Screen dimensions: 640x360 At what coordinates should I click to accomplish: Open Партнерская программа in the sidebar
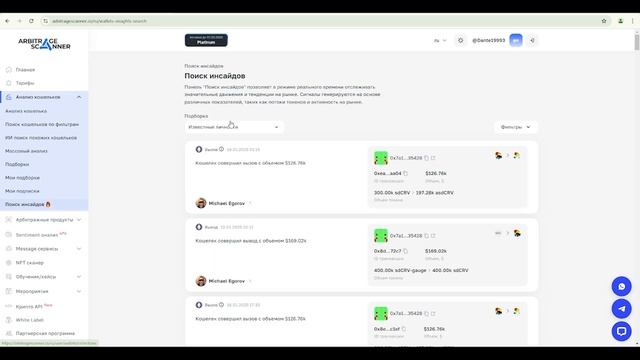45,333
